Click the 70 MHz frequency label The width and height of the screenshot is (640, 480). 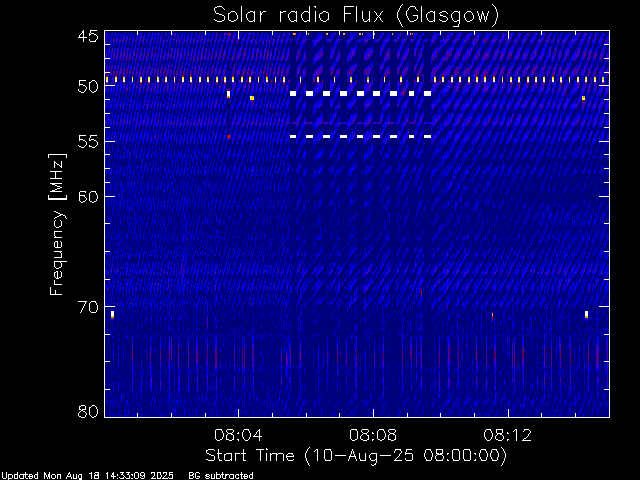88,307
